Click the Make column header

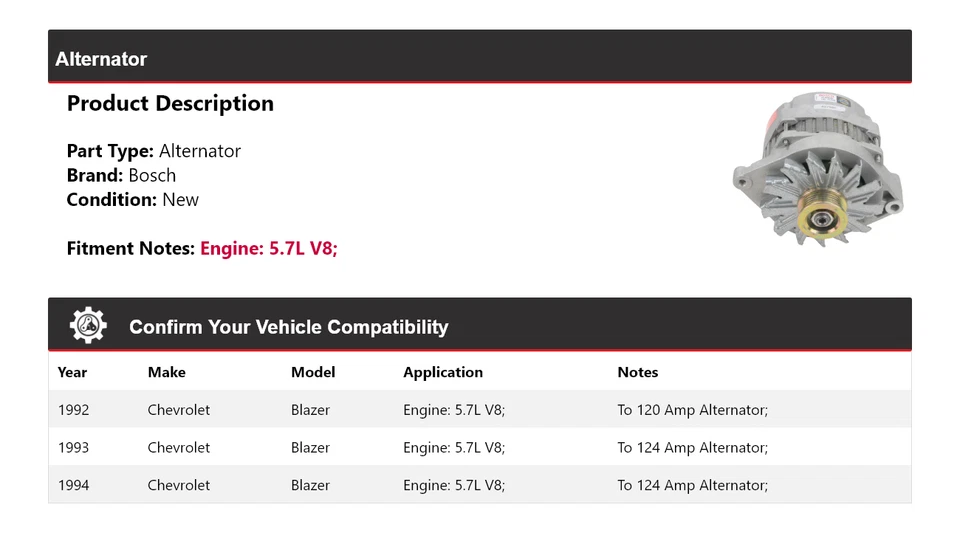point(166,372)
